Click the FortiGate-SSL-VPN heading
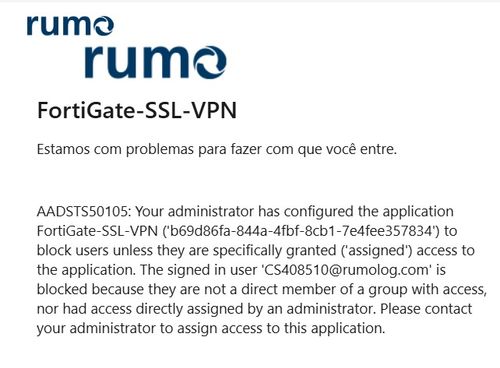Viewport: 500px width, 368px height. (x=137, y=110)
